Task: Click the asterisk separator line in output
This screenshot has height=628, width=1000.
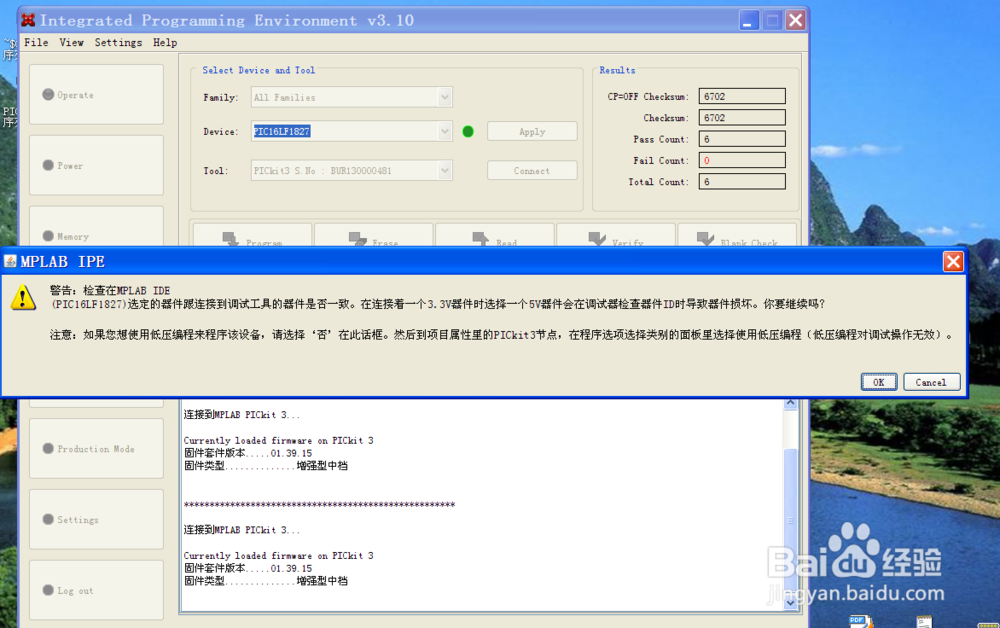Action: tap(319, 505)
